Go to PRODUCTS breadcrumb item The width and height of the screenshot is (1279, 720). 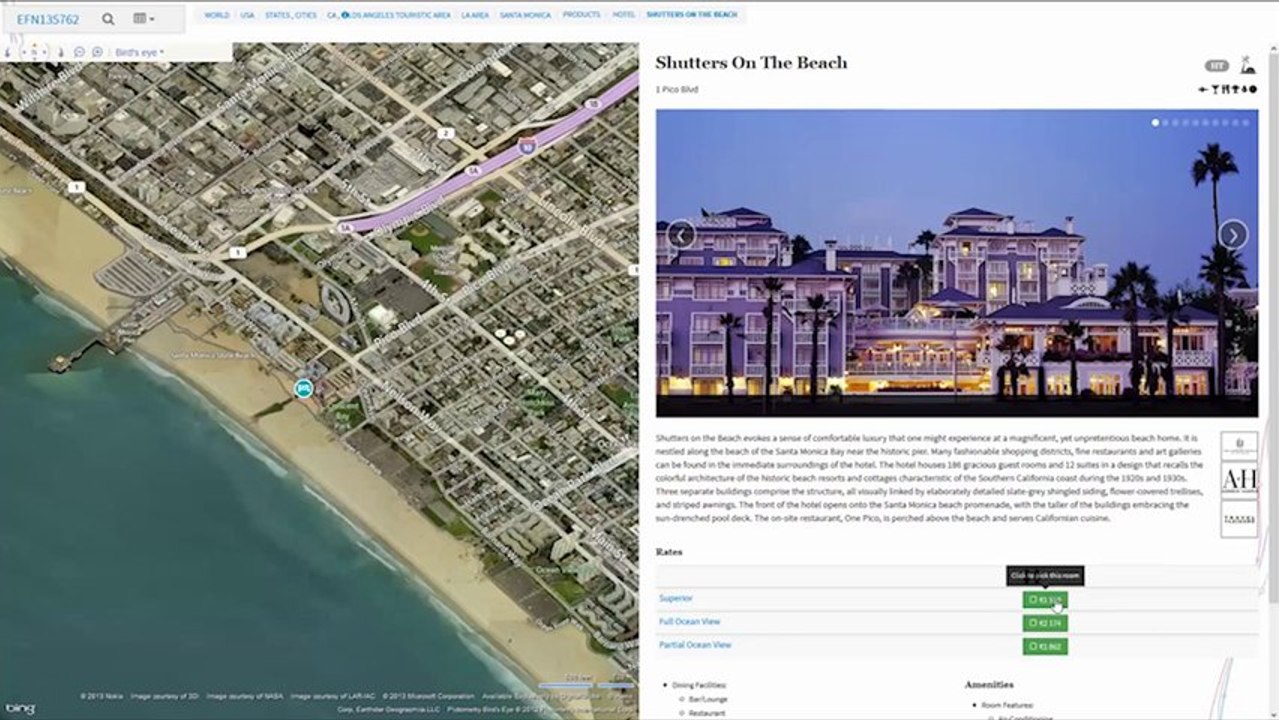click(581, 15)
